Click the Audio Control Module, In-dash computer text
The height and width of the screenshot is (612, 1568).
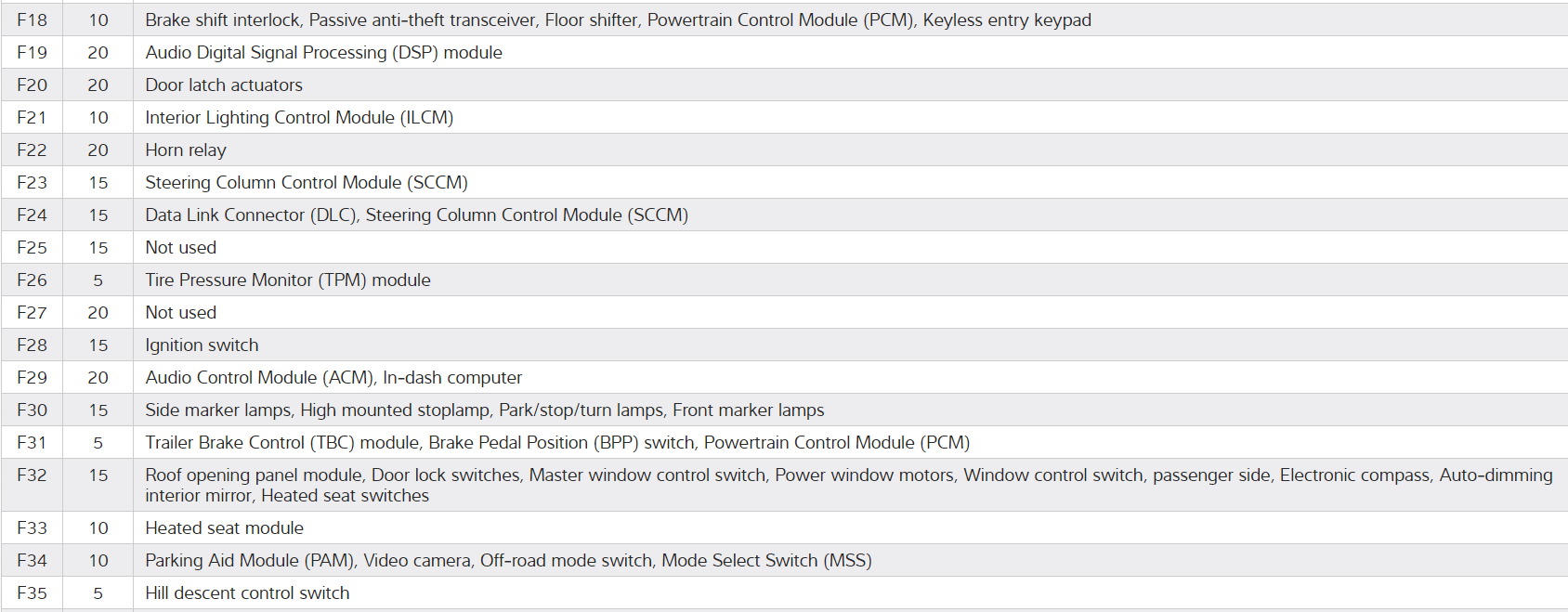coord(333,378)
